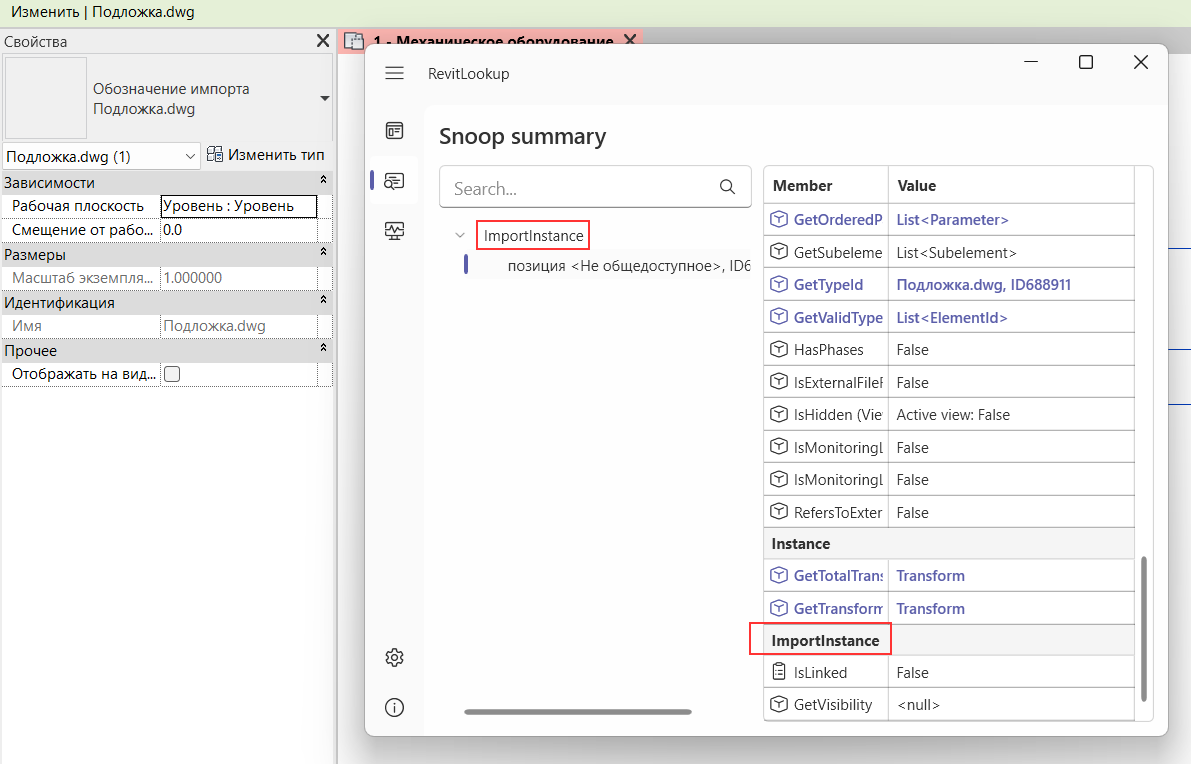Click the ImportInstance group header in table

(949, 640)
